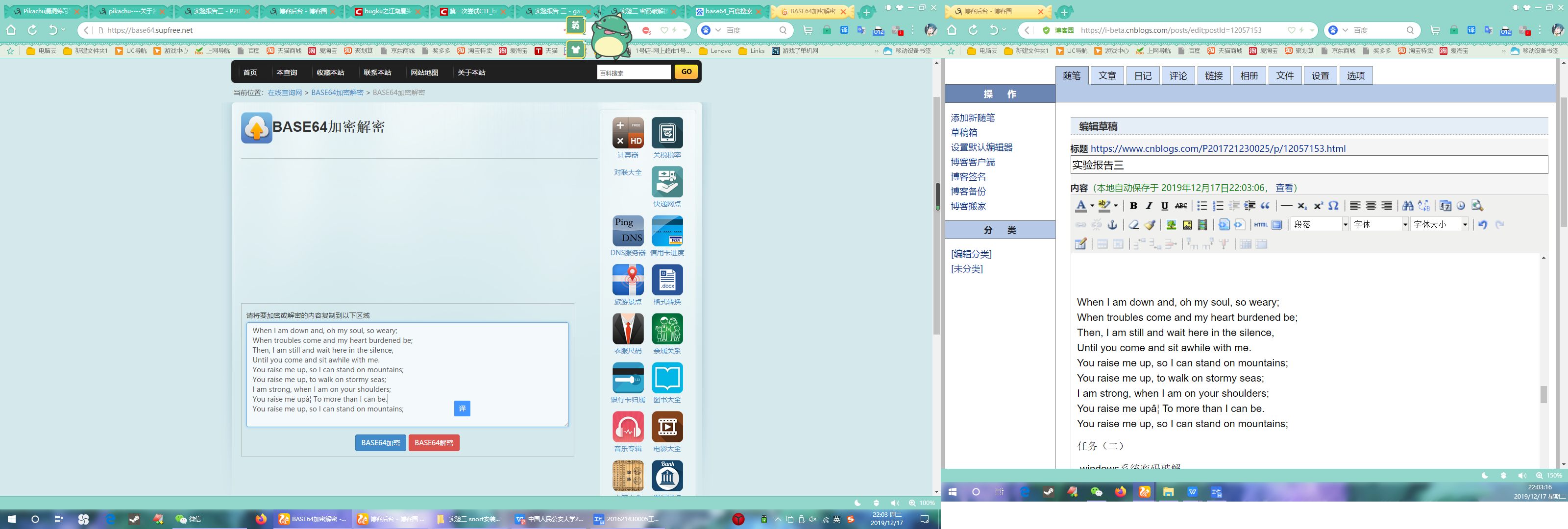Click the 实验报告三 title input field
1568x529 pixels.
[x=1309, y=165]
